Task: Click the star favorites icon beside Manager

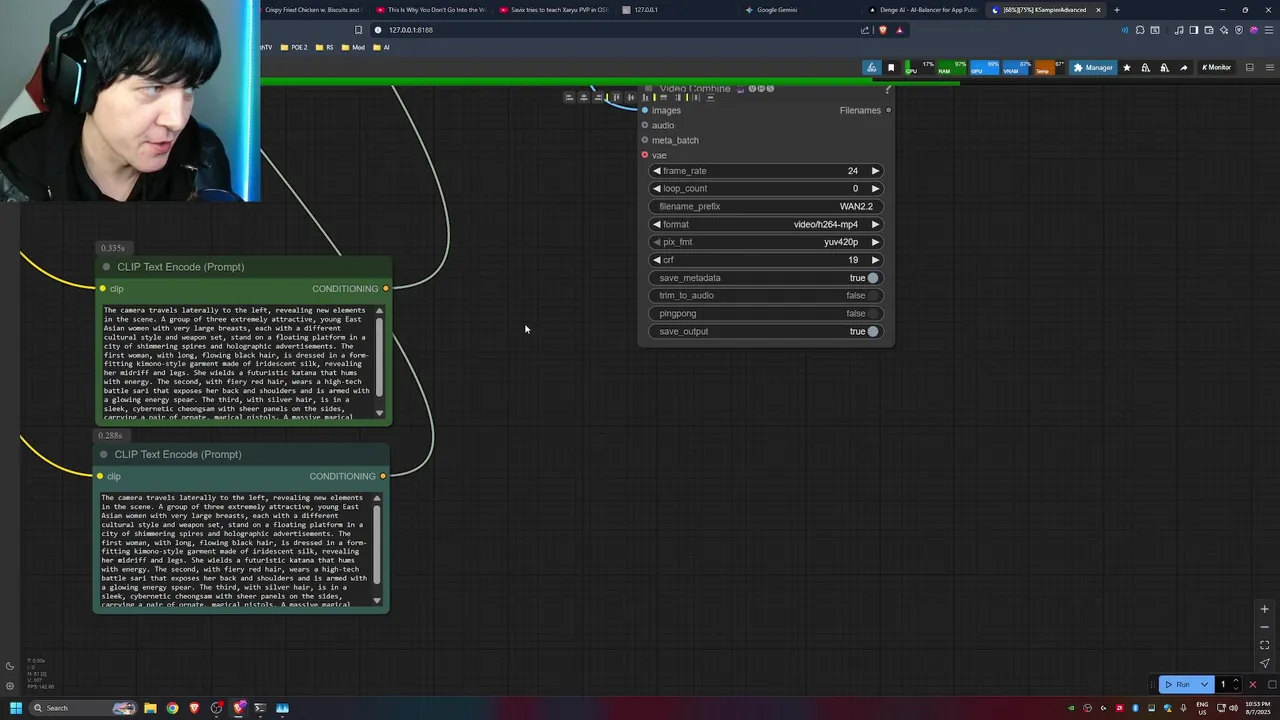Action: click(x=1127, y=68)
